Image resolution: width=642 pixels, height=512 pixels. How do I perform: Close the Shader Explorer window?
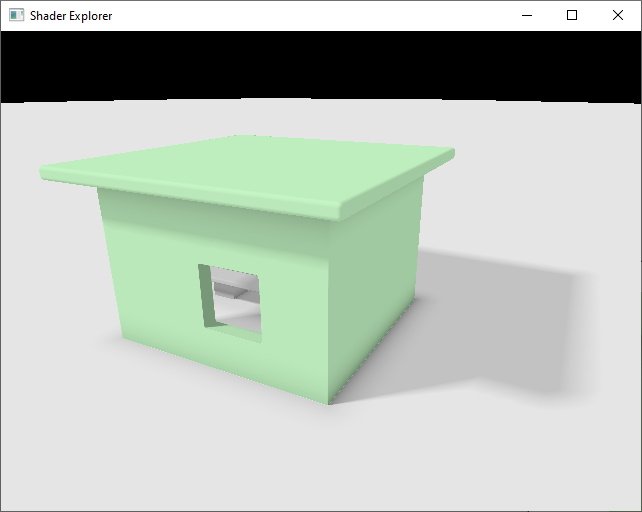point(618,15)
